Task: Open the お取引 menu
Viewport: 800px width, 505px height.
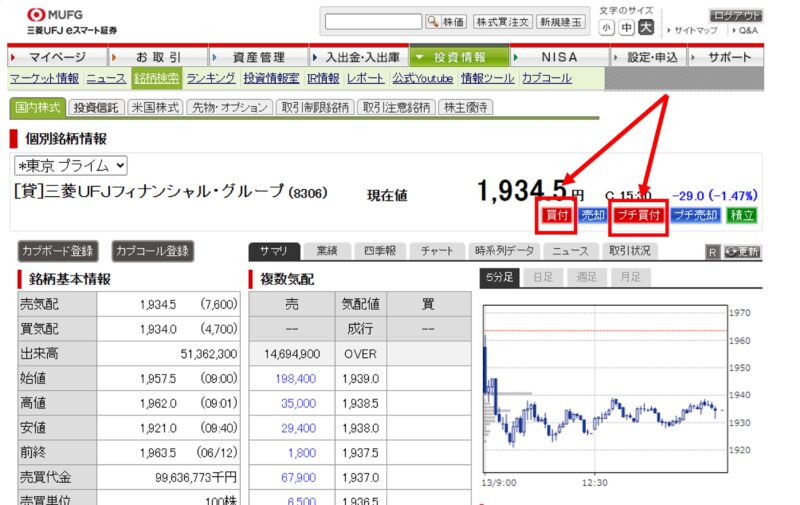Action: [x=158, y=57]
